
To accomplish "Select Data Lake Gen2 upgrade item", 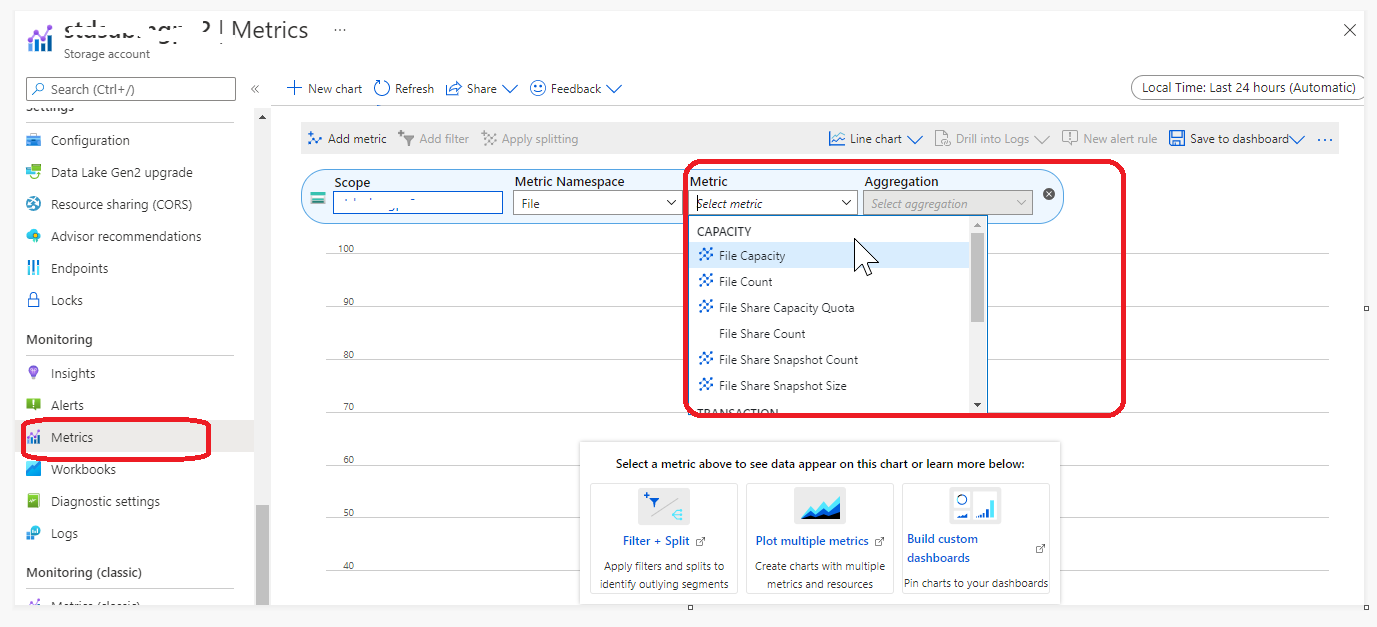I will click(x=121, y=172).
